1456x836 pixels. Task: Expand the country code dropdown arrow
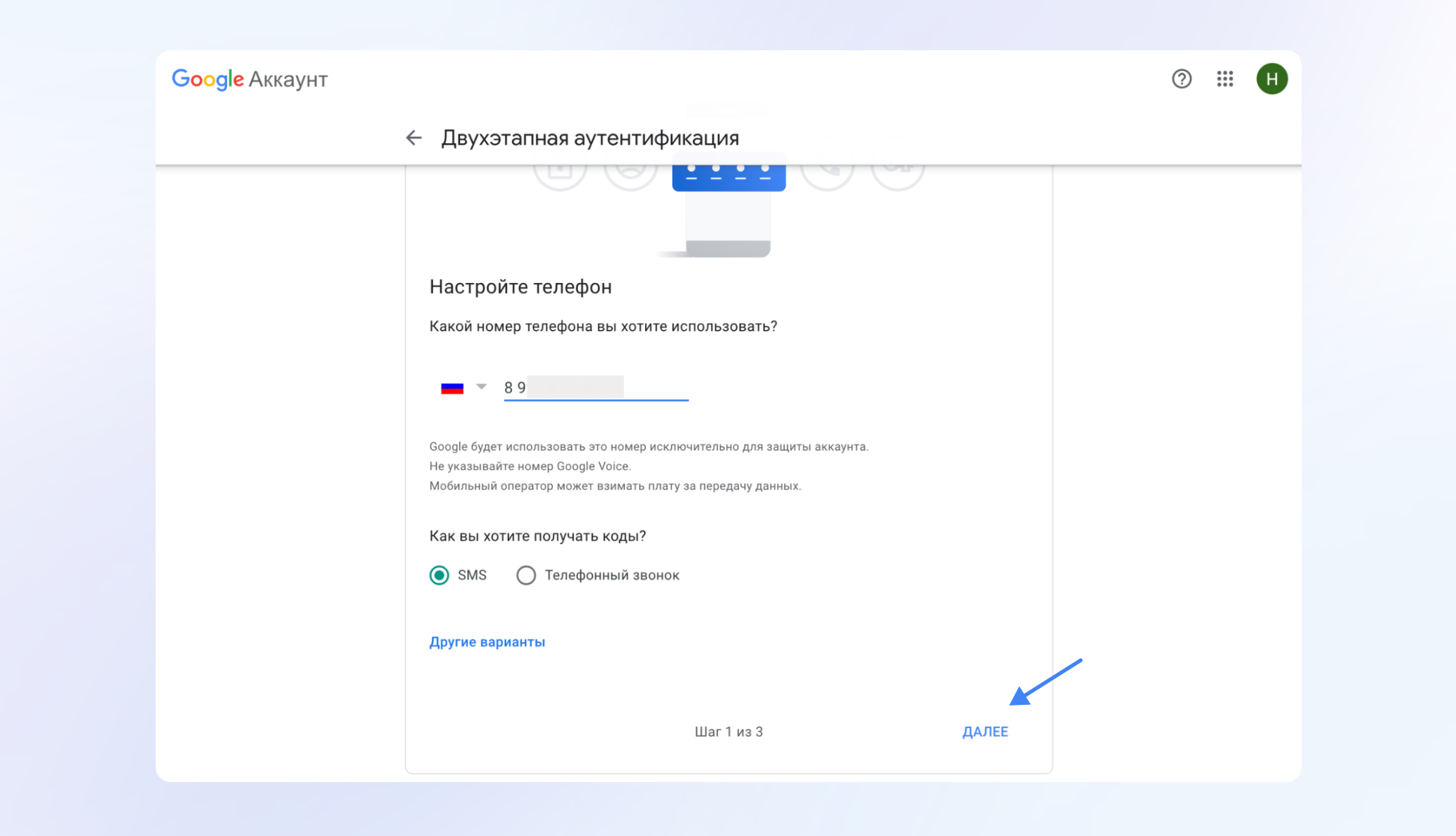[x=481, y=387]
